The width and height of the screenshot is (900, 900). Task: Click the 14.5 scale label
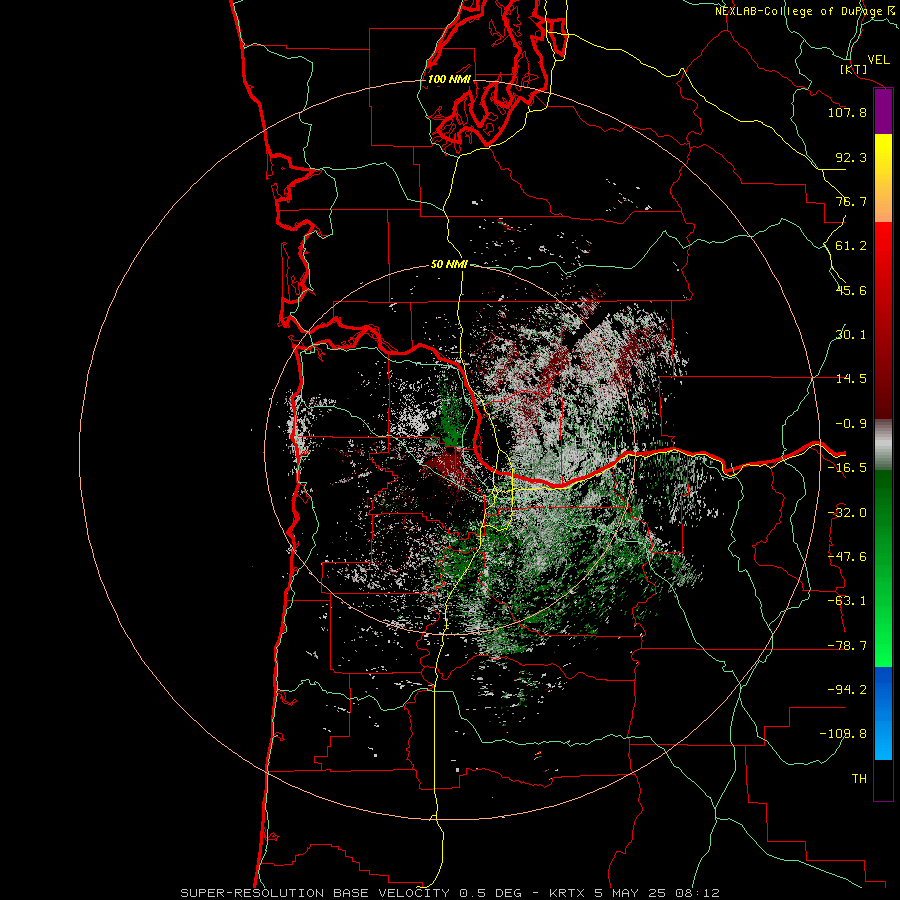point(851,379)
